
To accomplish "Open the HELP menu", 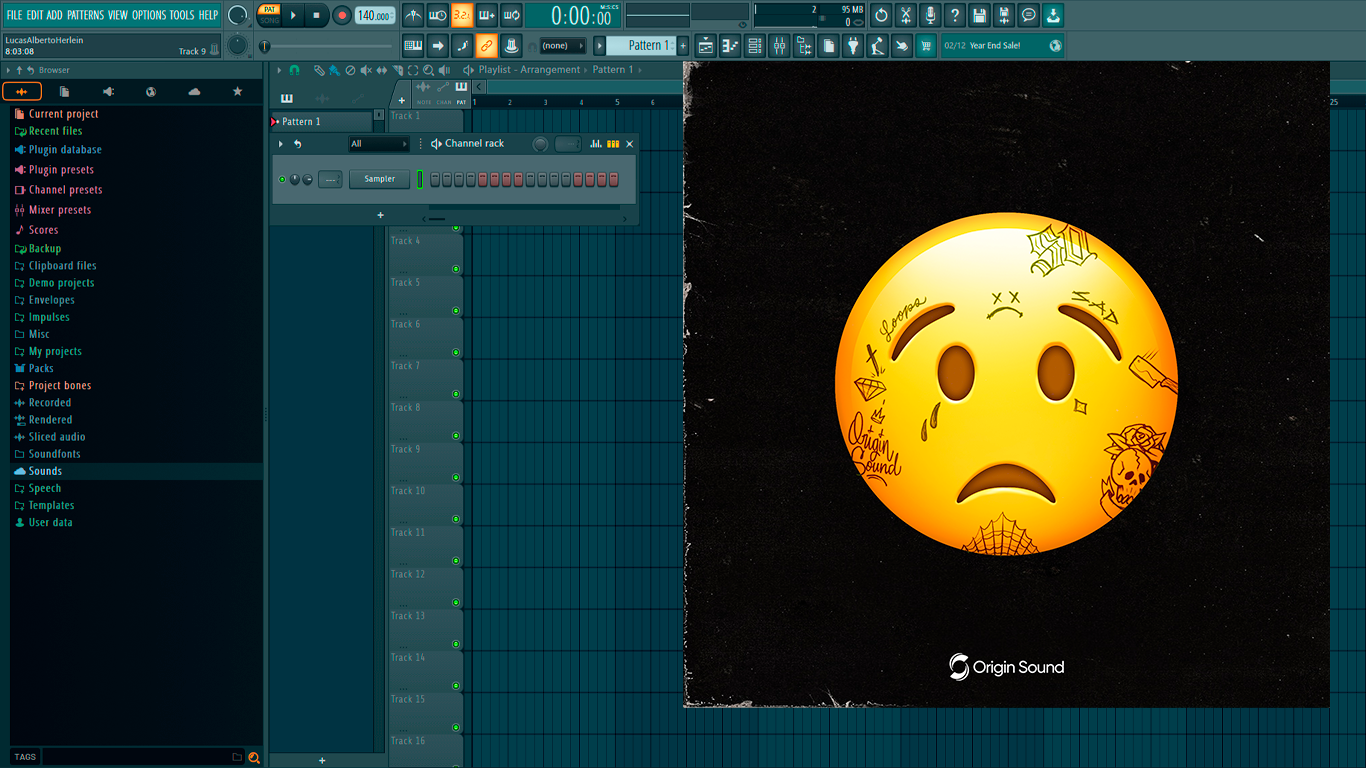I will [208, 15].
